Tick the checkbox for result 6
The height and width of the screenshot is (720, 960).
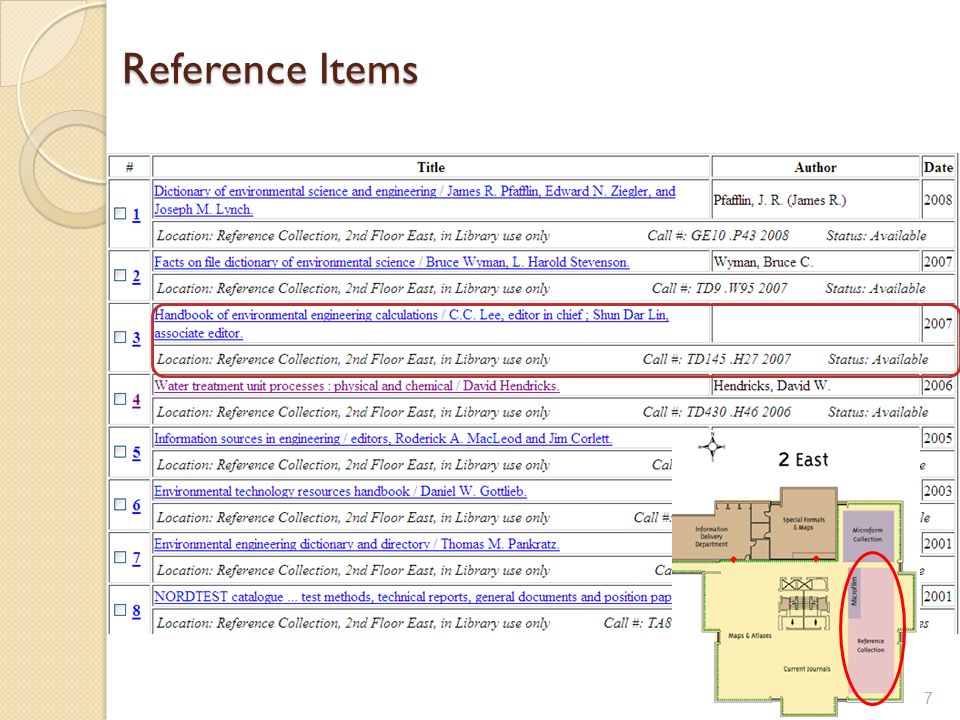pyautogui.click(x=121, y=504)
